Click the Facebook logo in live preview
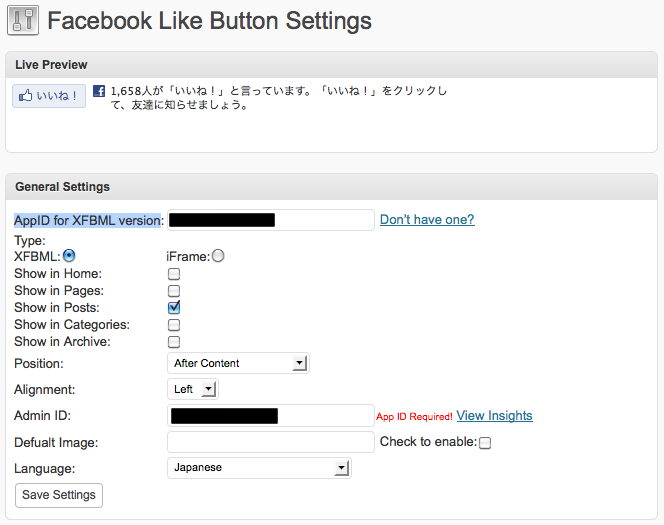Image resolution: width=664 pixels, height=525 pixels. (99, 91)
